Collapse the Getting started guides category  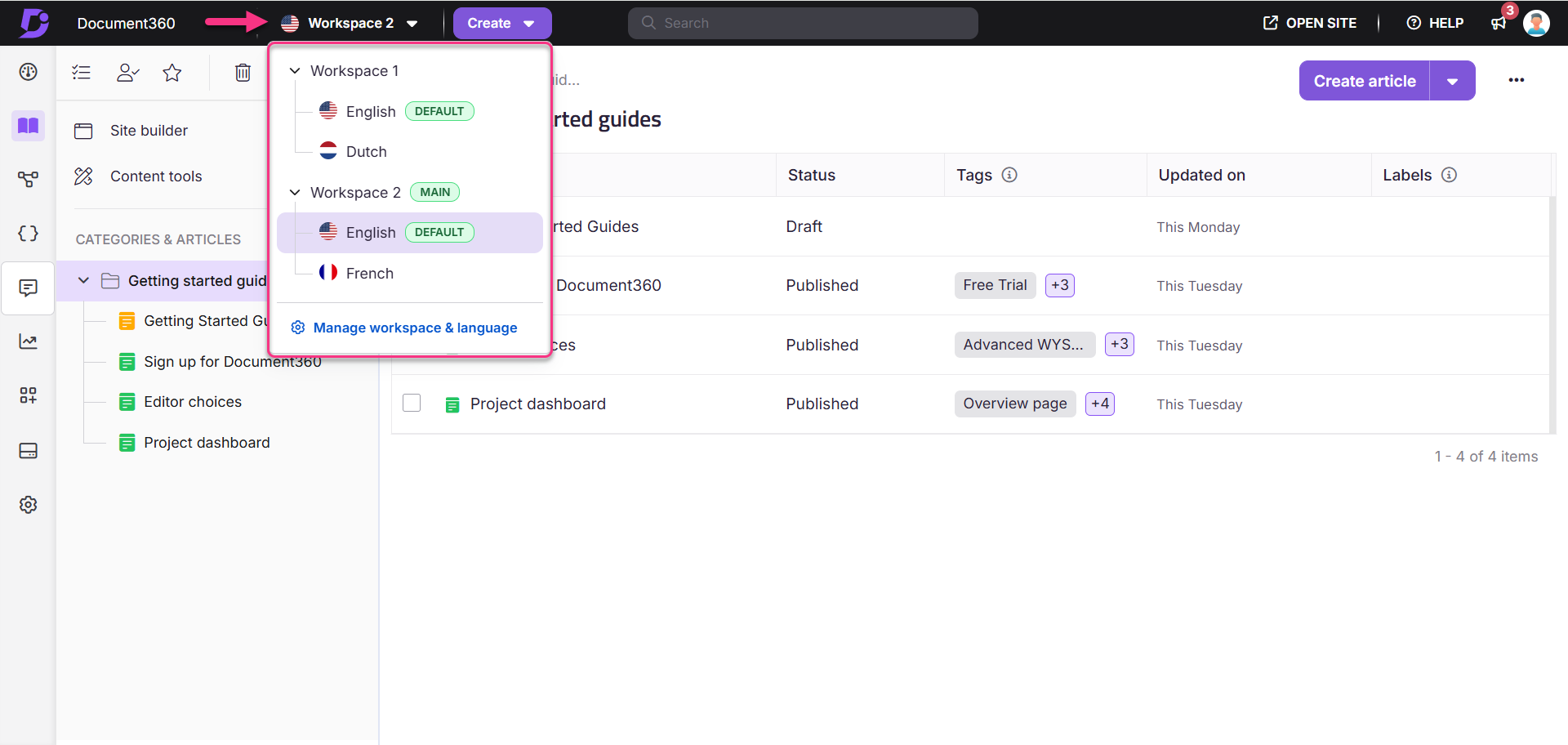coord(82,280)
